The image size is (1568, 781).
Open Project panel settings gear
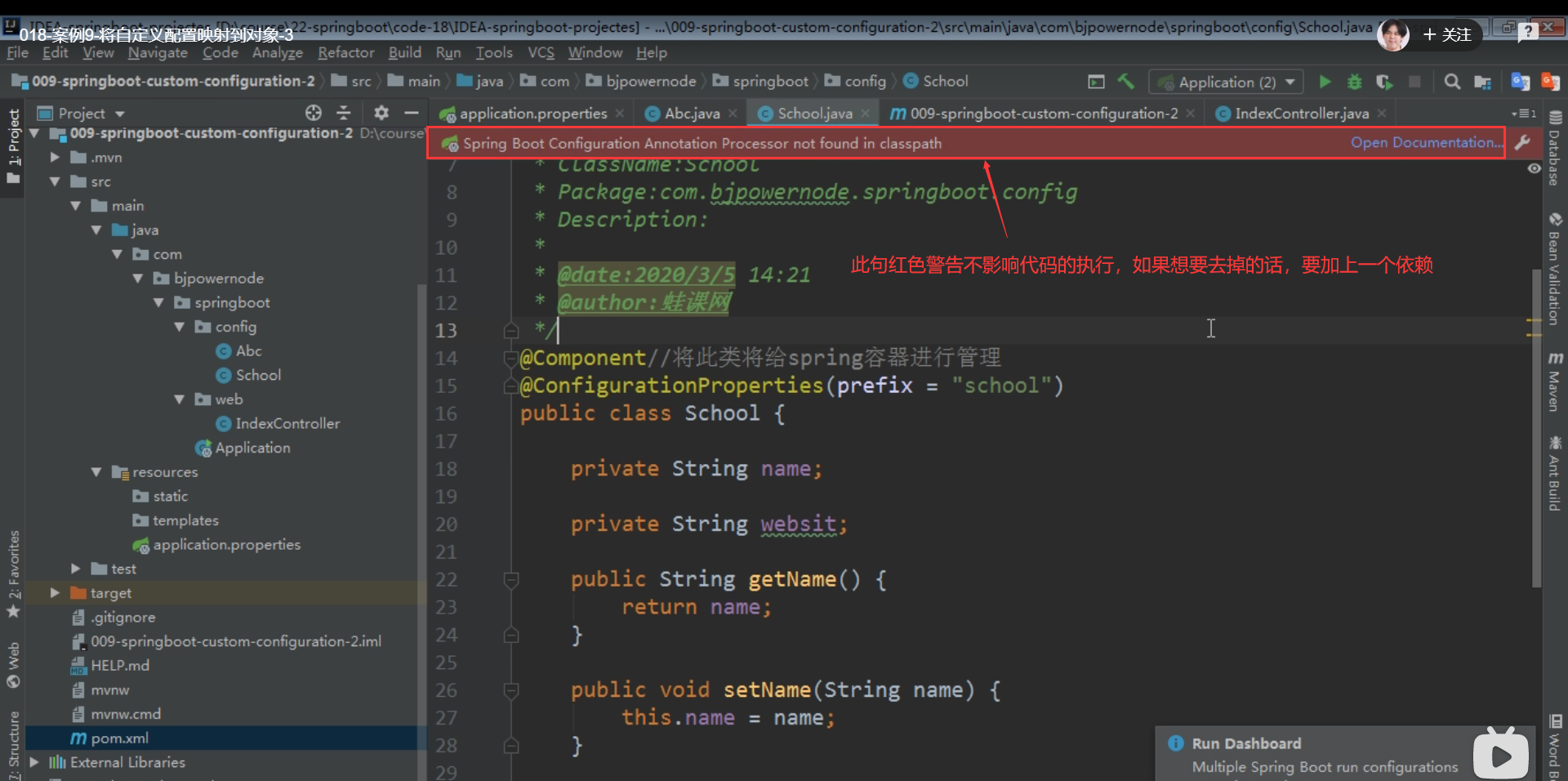point(381,113)
